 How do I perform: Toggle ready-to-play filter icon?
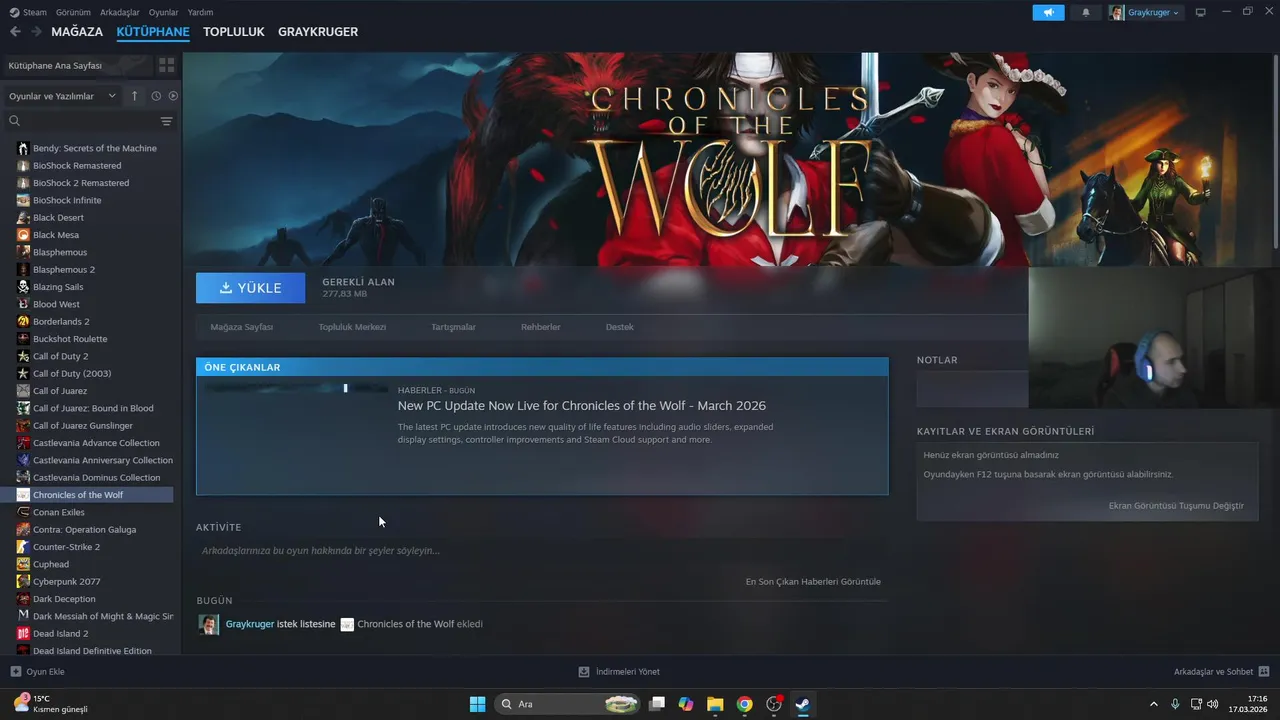click(173, 96)
